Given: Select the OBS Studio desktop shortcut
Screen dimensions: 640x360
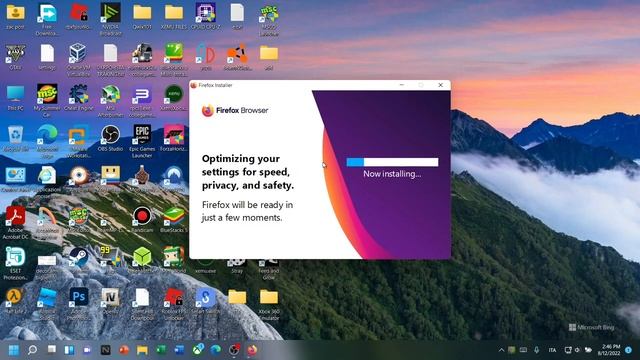Looking at the screenshot, I should [110, 139].
